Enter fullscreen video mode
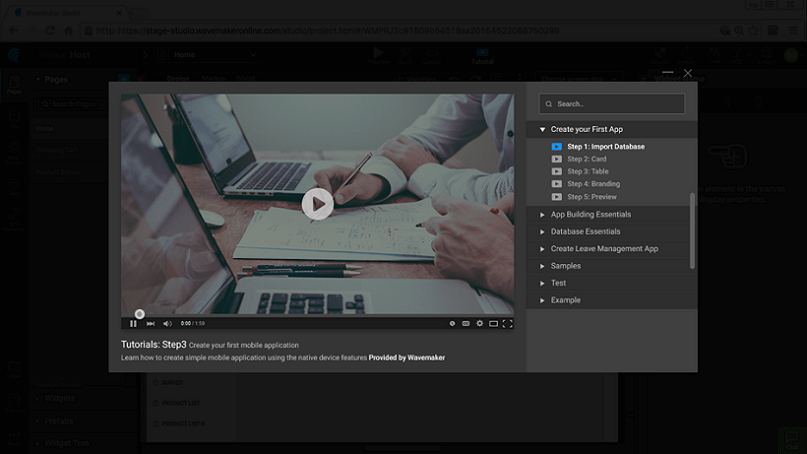 (507, 323)
